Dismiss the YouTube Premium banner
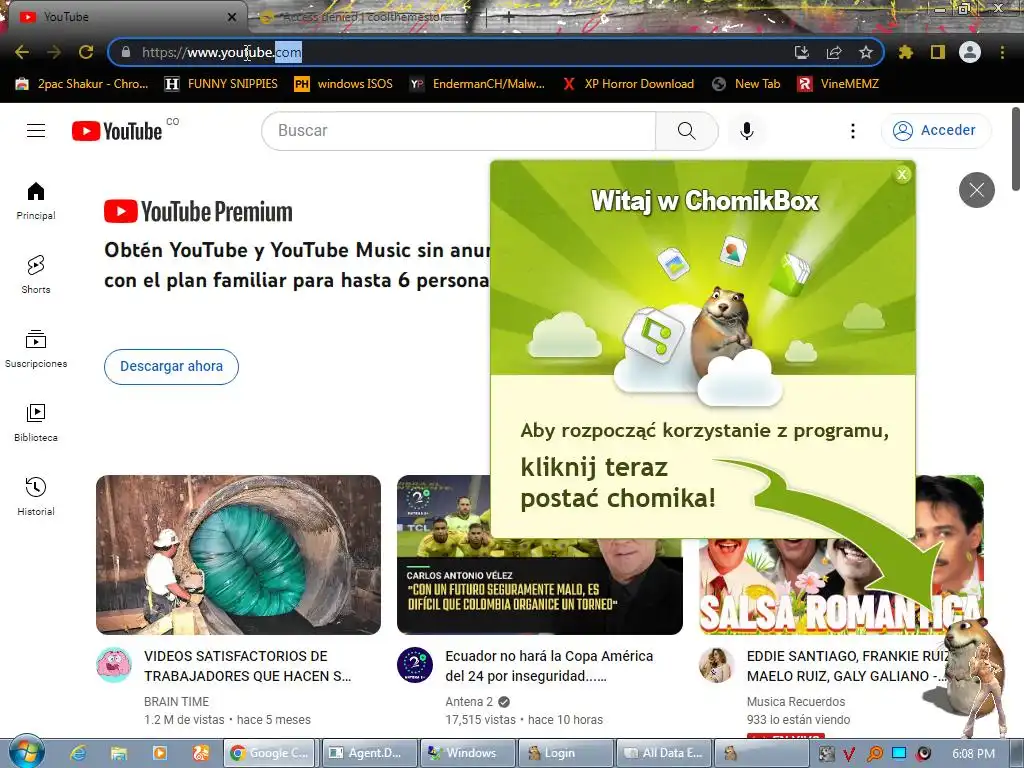Viewport: 1024px width, 768px height. (x=976, y=190)
